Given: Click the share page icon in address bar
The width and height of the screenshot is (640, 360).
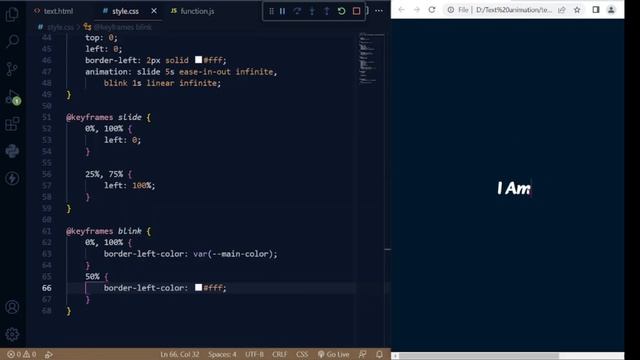Looking at the screenshot, I should click(x=562, y=10).
